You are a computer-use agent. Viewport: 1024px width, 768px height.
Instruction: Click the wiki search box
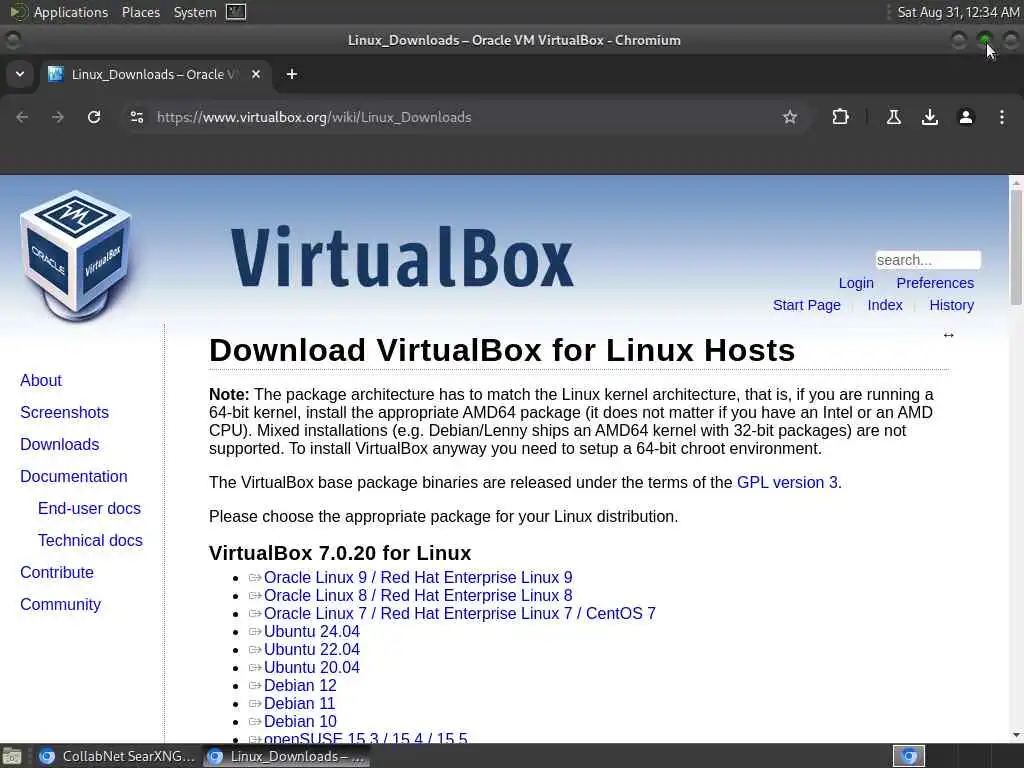point(928,260)
